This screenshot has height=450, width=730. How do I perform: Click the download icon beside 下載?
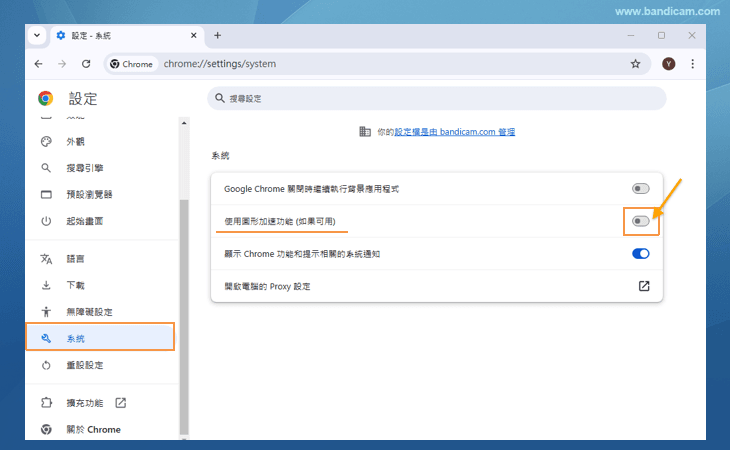(x=46, y=285)
